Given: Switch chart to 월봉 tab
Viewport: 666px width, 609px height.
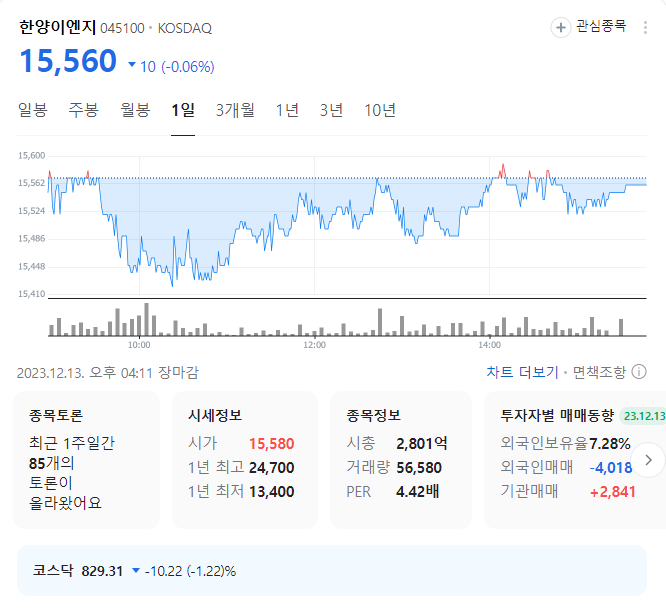Looking at the screenshot, I should [x=135, y=110].
